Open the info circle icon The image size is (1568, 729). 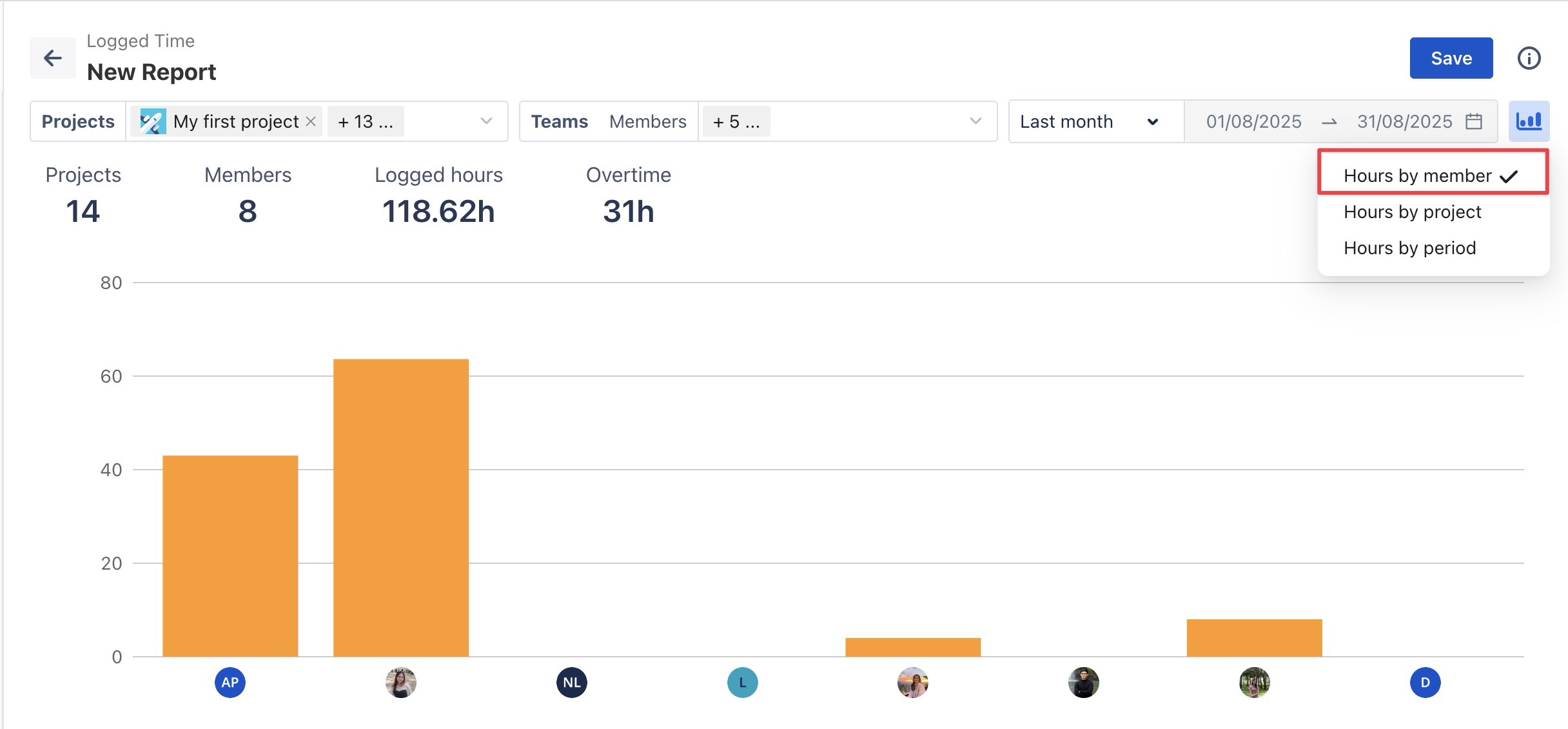click(x=1529, y=58)
